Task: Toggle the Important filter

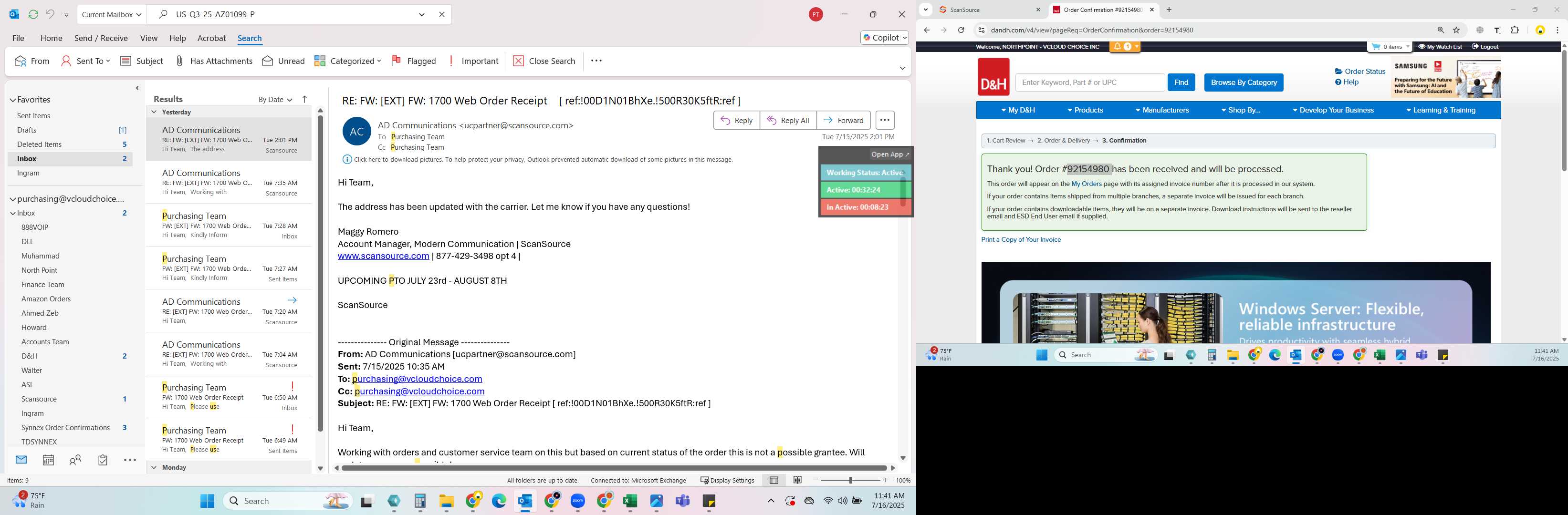Action: pos(473,61)
